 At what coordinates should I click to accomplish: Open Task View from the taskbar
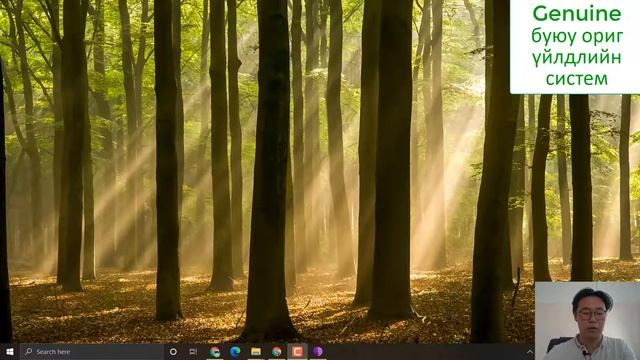pyautogui.click(x=193, y=352)
